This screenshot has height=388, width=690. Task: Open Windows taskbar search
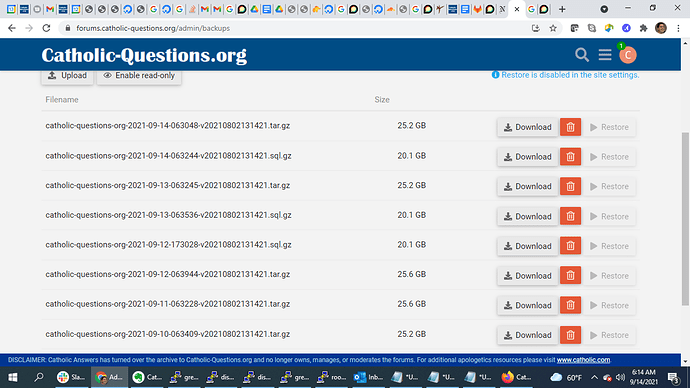39,377
